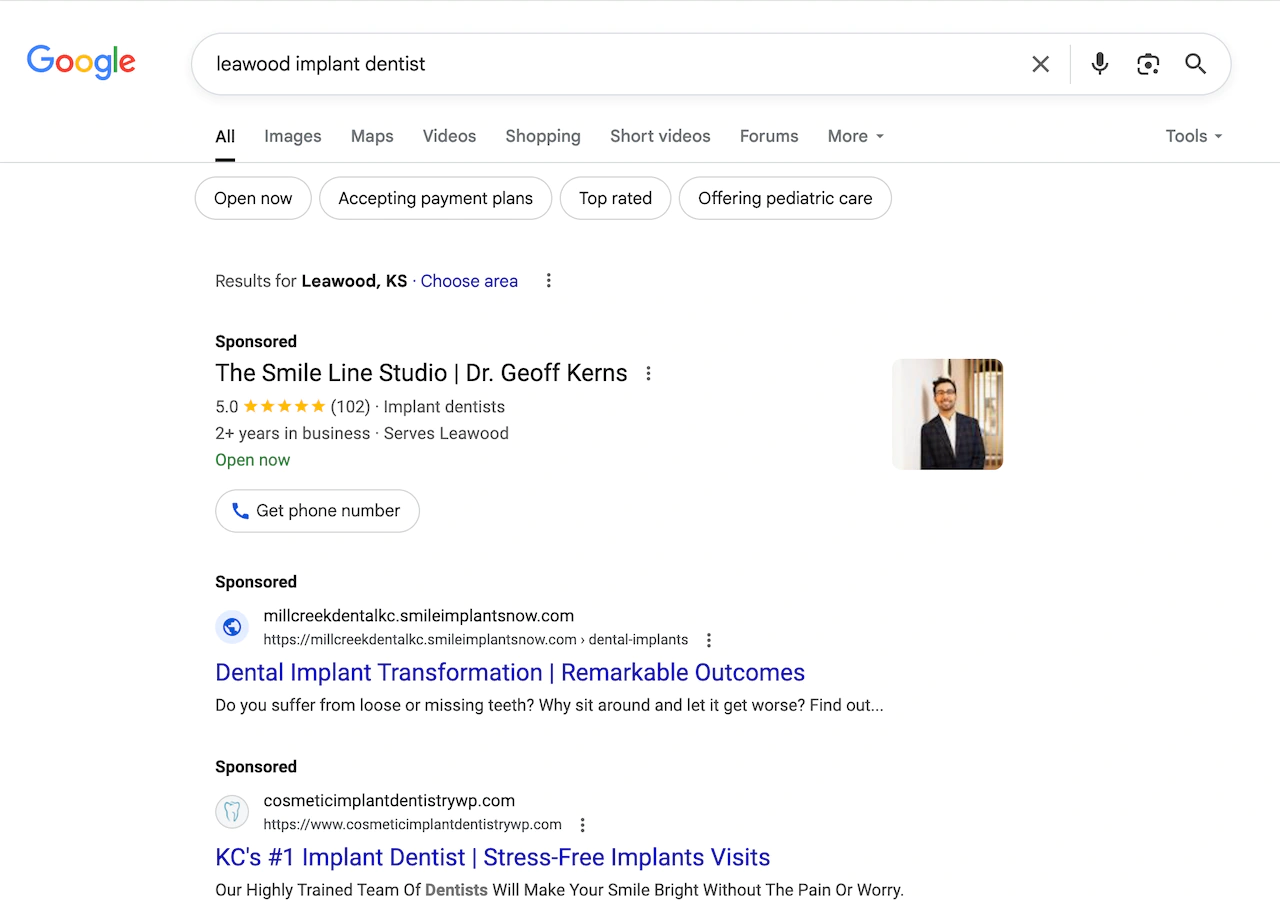Image resolution: width=1280 pixels, height=900 pixels.
Task: Click 'Do you suffer from loose' snippet
Action: coord(549,705)
